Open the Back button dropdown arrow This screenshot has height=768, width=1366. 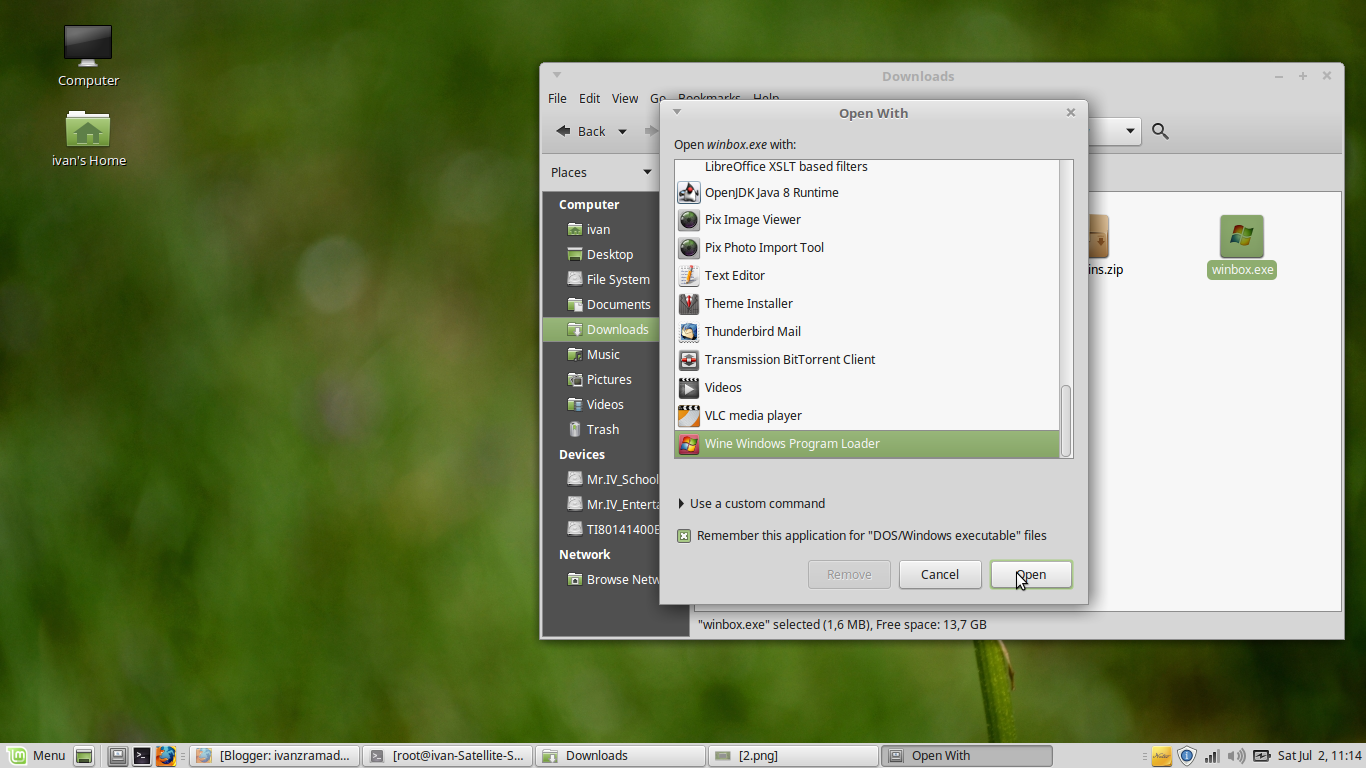pyautogui.click(x=622, y=131)
